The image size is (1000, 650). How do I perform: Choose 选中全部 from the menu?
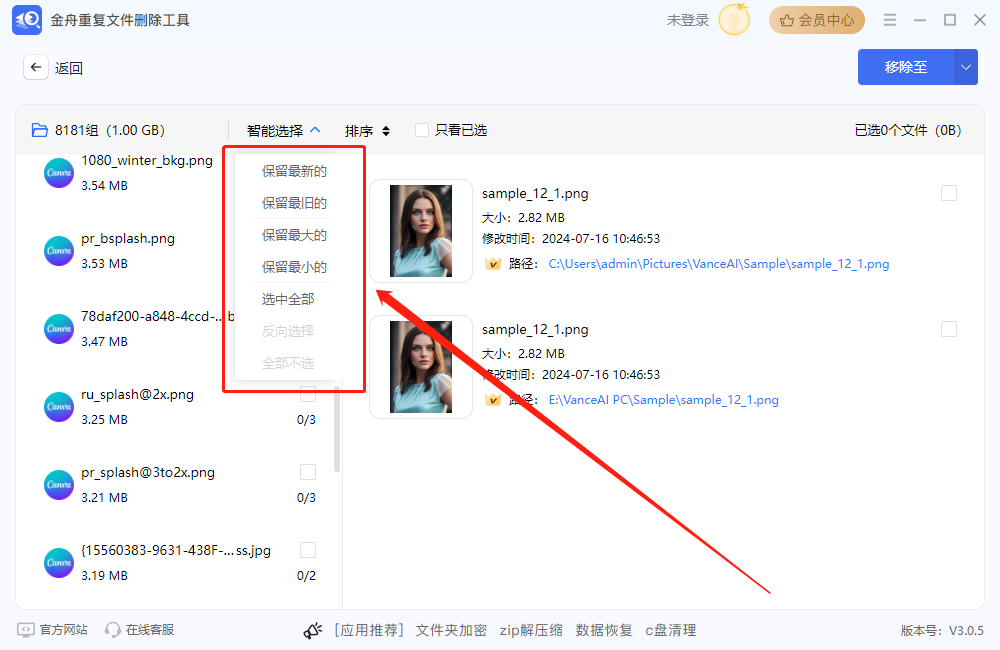pyautogui.click(x=296, y=298)
